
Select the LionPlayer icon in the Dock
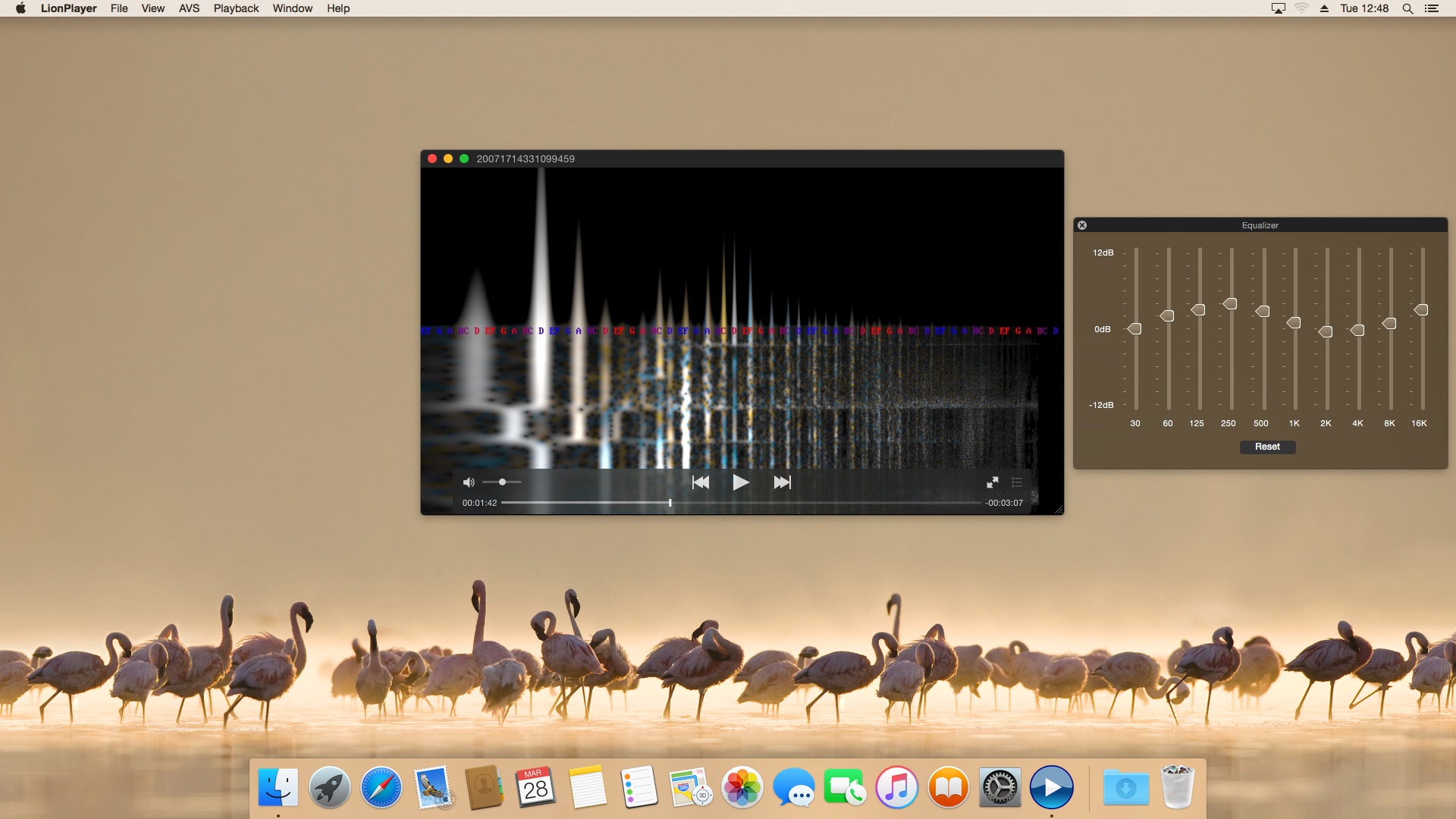1052,787
